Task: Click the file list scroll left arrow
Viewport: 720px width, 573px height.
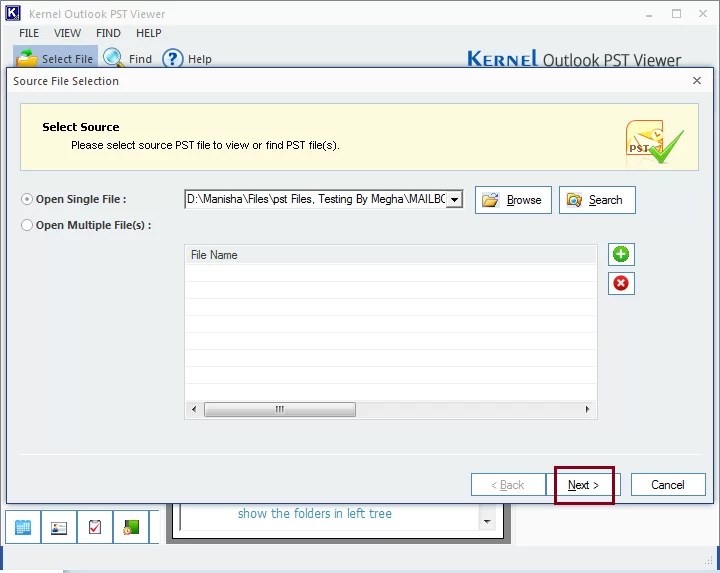Action: point(194,409)
